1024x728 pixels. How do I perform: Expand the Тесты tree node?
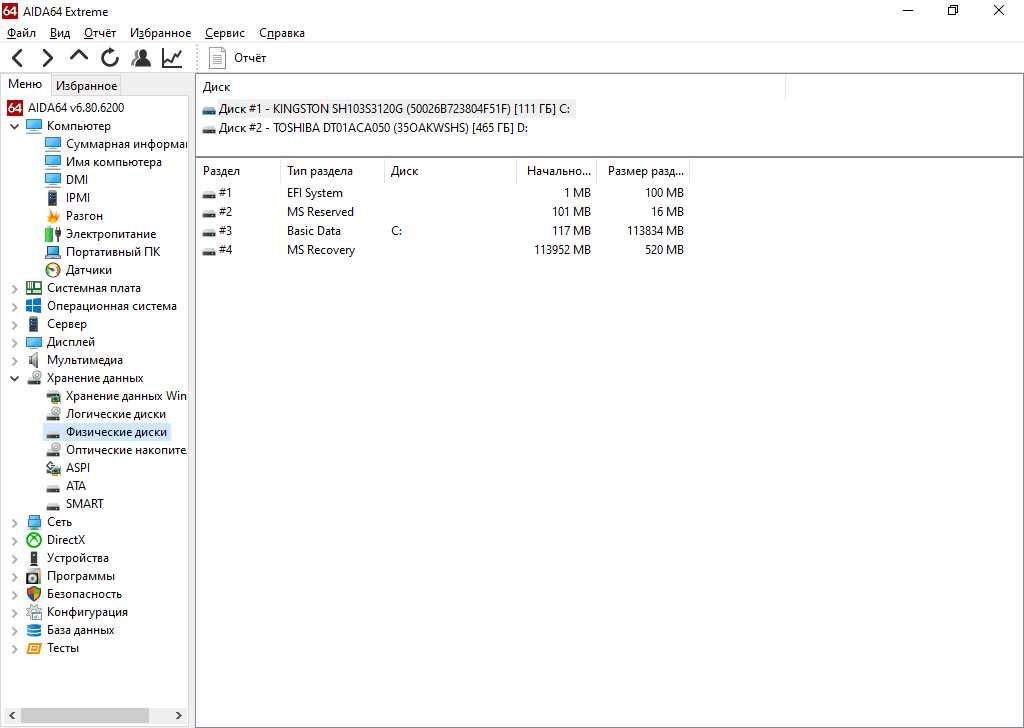pyautogui.click(x=14, y=648)
